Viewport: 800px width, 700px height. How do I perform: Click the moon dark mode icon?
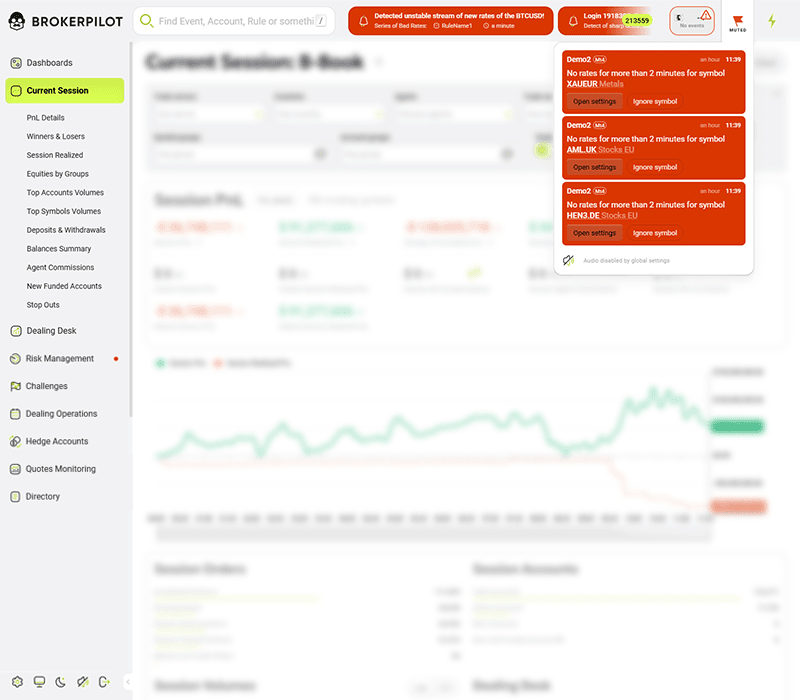click(x=60, y=681)
